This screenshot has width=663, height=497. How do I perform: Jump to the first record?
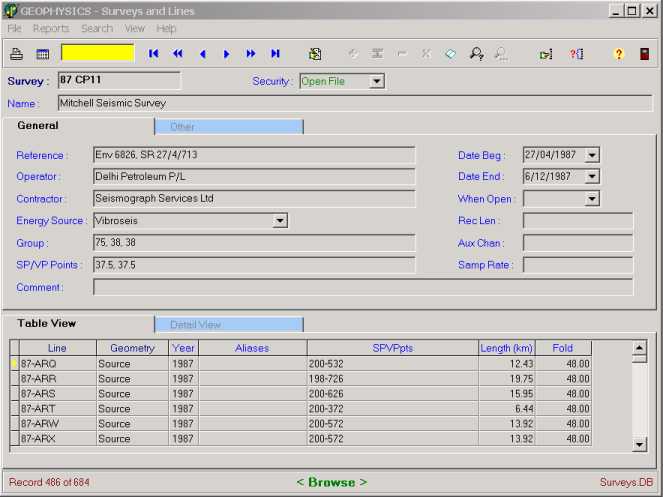[153, 54]
